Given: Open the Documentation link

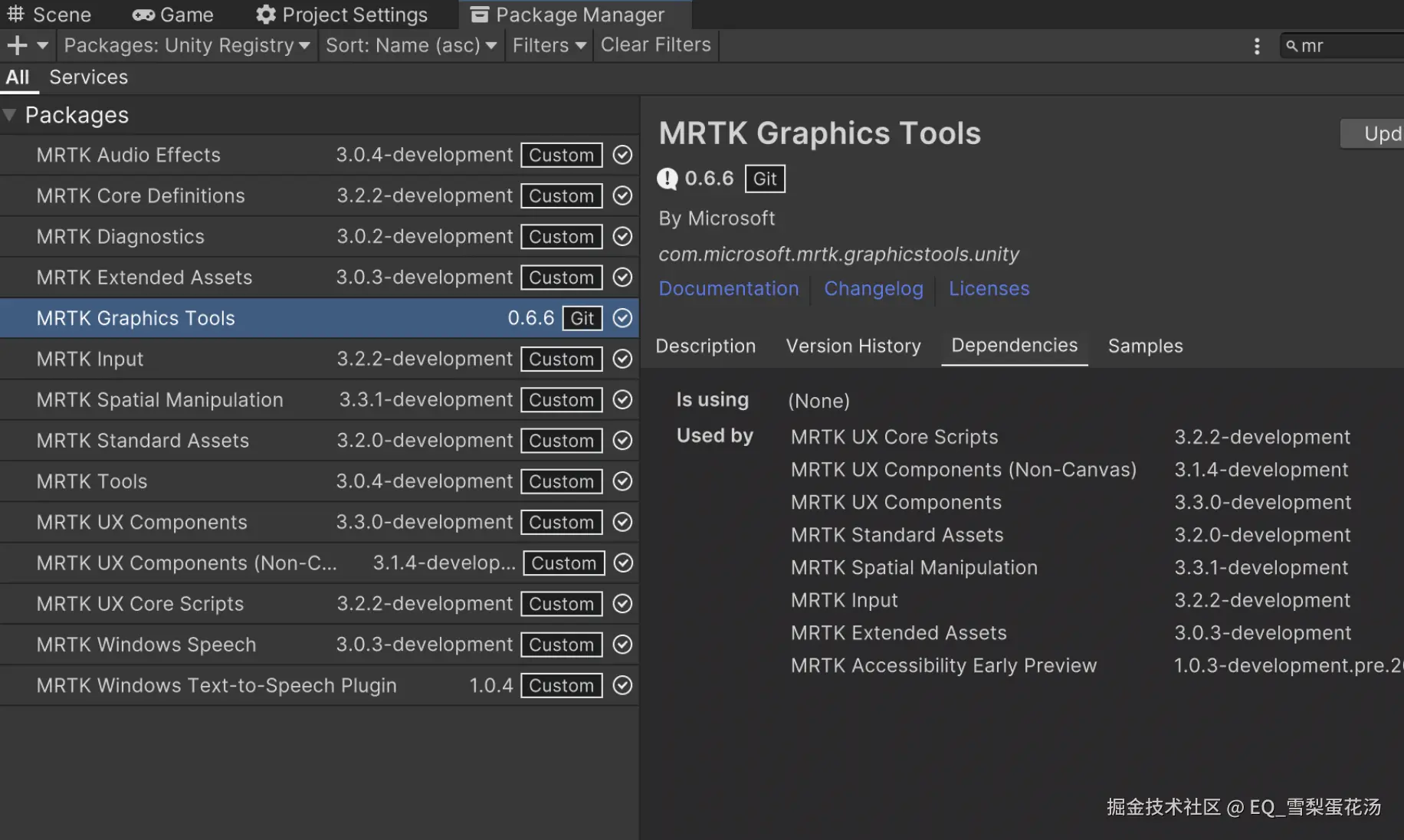Looking at the screenshot, I should (728, 289).
